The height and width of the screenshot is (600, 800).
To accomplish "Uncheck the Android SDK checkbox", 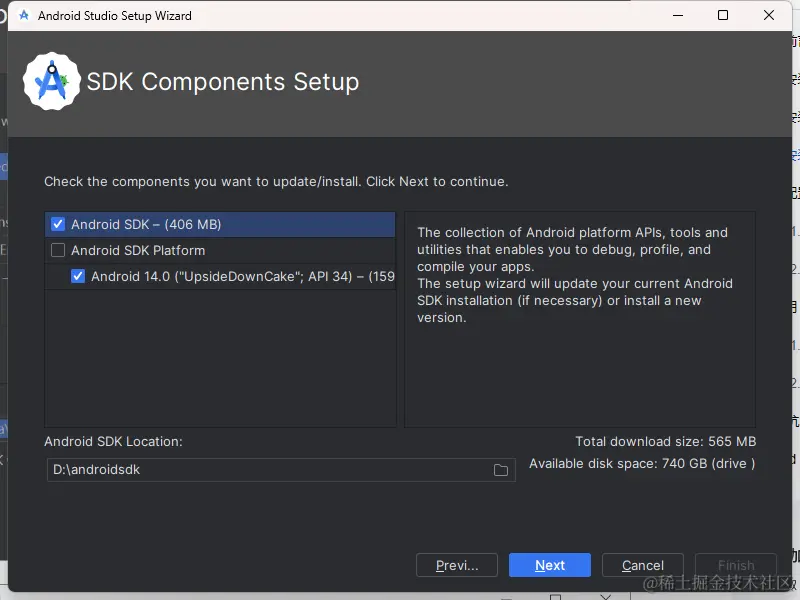I will (x=58, y=224).
